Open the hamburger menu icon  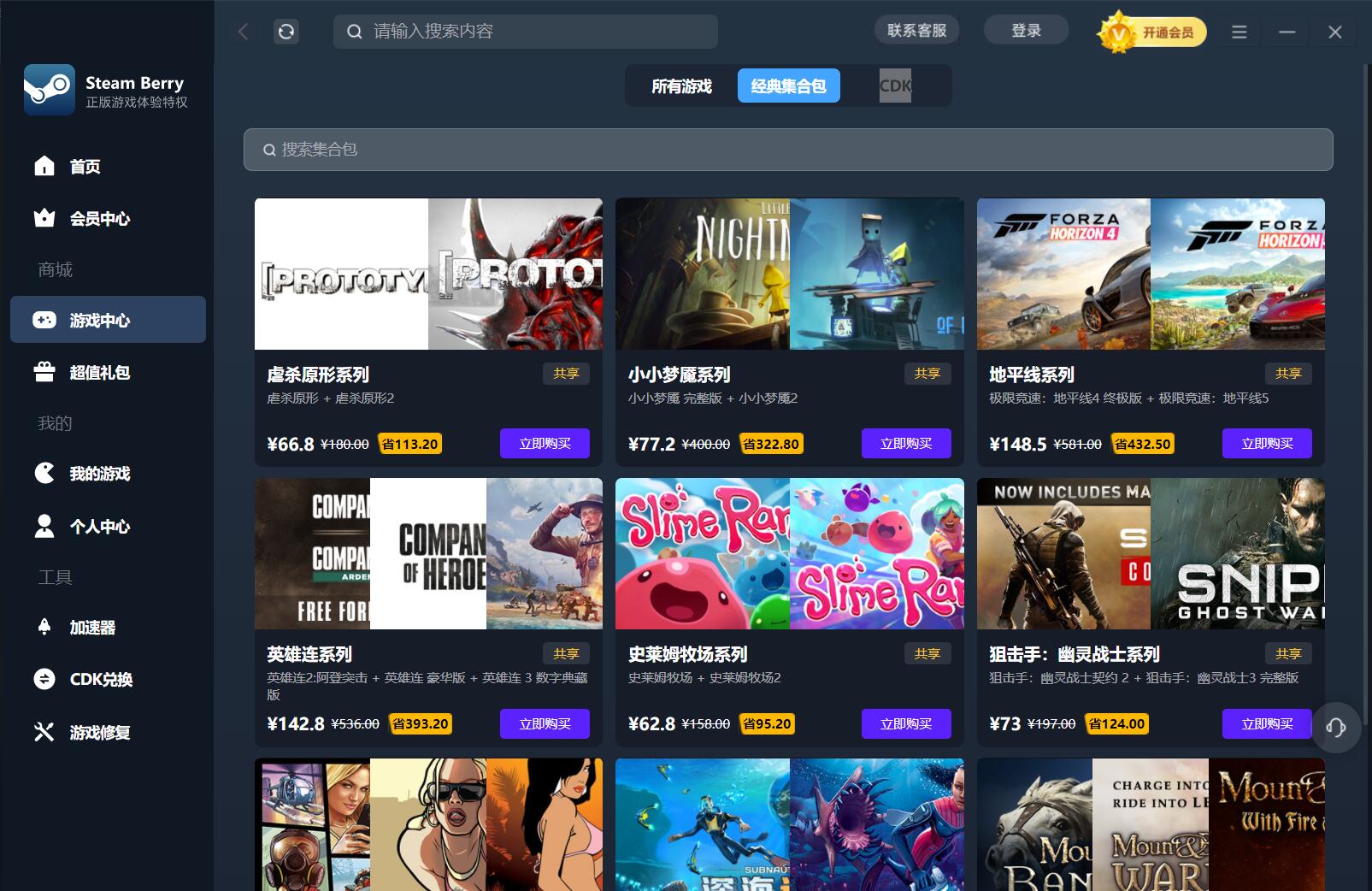click(x=1239, y=32)
